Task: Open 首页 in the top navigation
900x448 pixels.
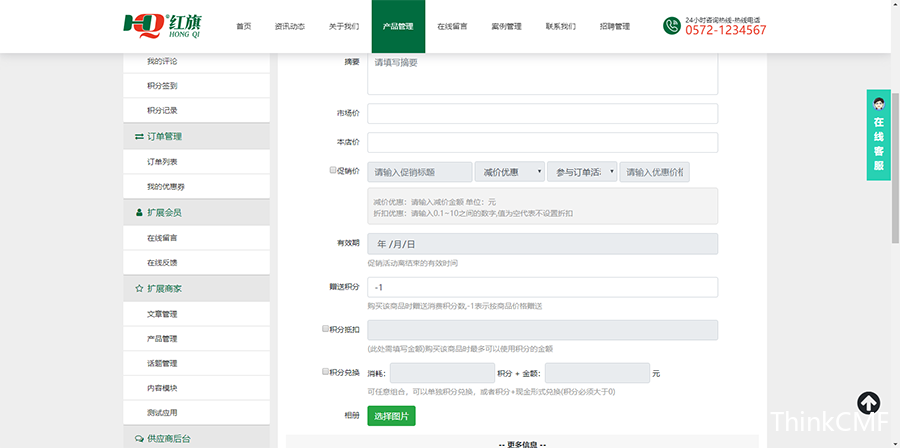Action: click(x=244, y=26)
